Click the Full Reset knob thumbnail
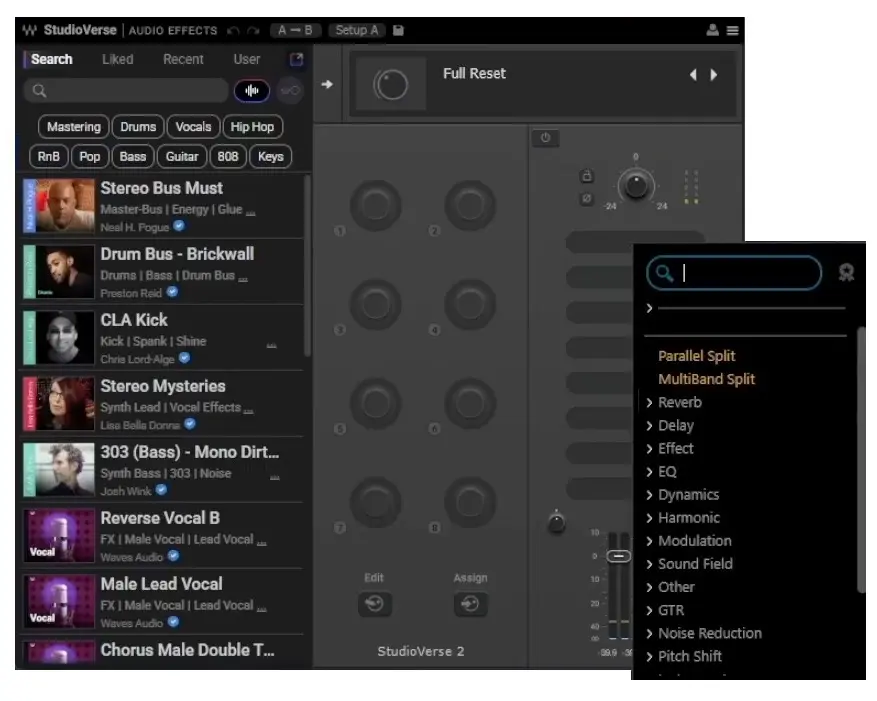This screenshot has width=877, height=701. (391, 84)
